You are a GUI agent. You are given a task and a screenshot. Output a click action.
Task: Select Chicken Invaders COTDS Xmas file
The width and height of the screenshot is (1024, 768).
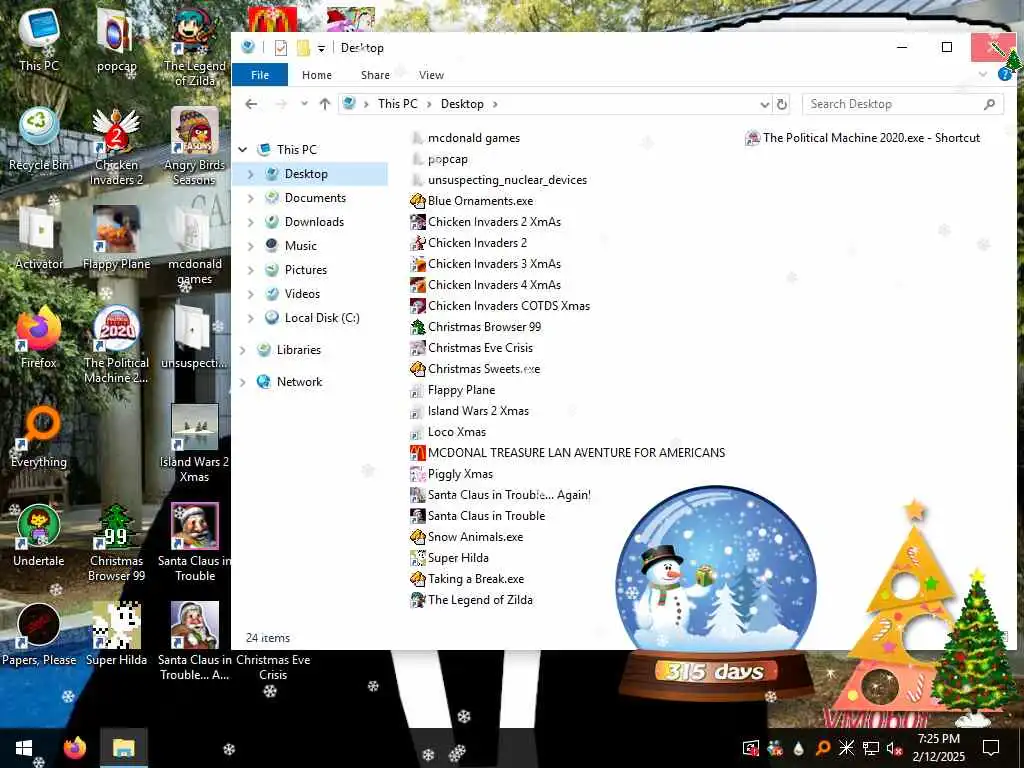500,306
